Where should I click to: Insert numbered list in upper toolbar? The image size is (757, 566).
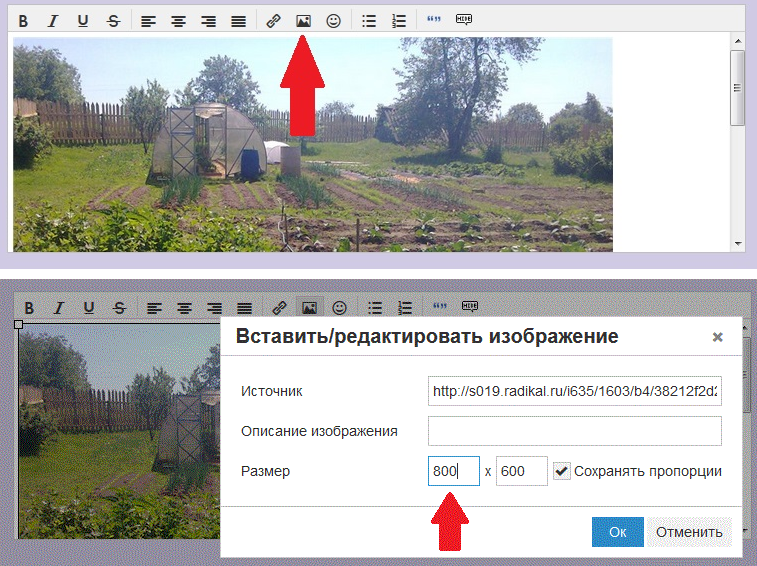pyautogui.click(x=399, y=21)
